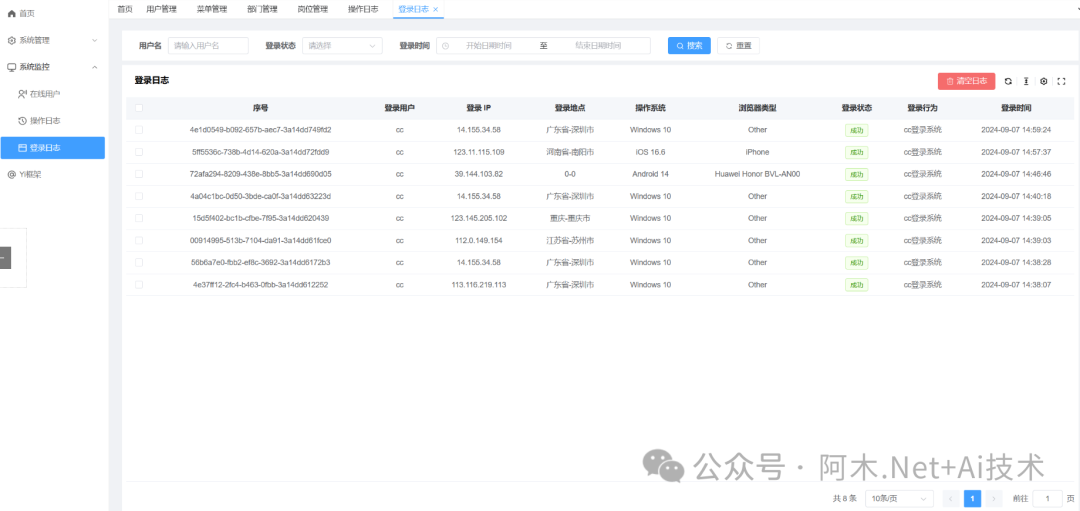Click the 重置 reset button

point(738,46)
